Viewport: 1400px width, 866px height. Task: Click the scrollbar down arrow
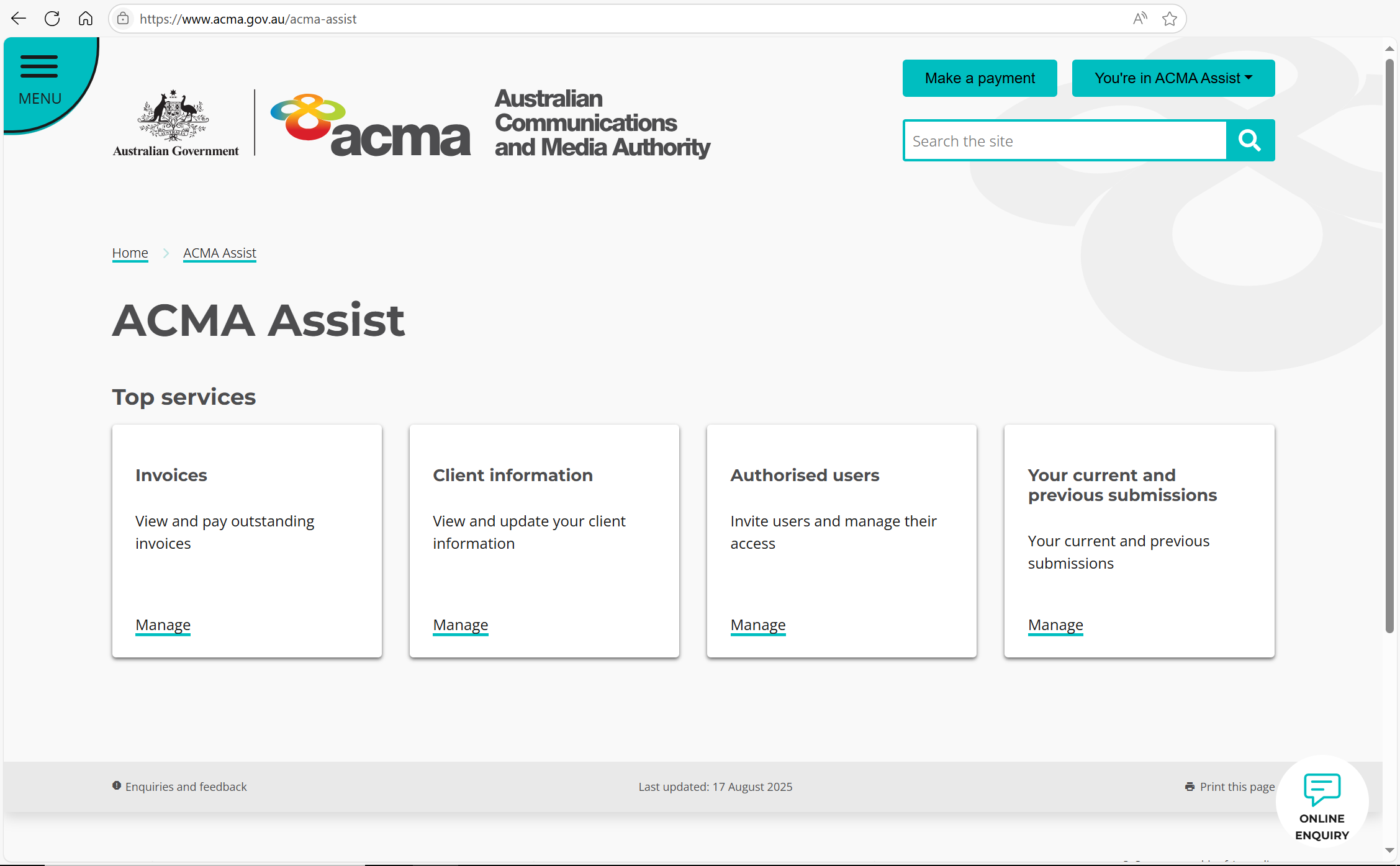pyautogui.click(x=1390, y=850)
